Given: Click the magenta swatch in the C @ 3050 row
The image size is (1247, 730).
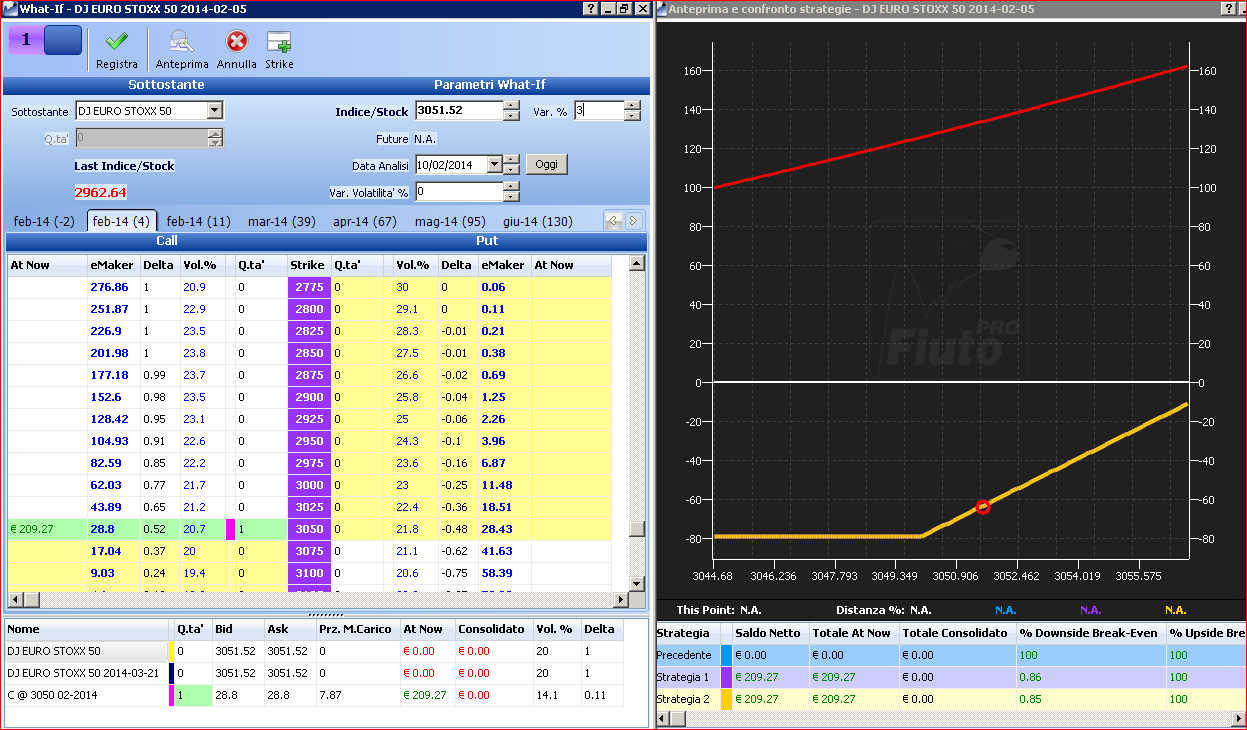Looking at the screenshot, I should (x=172, y=695).
